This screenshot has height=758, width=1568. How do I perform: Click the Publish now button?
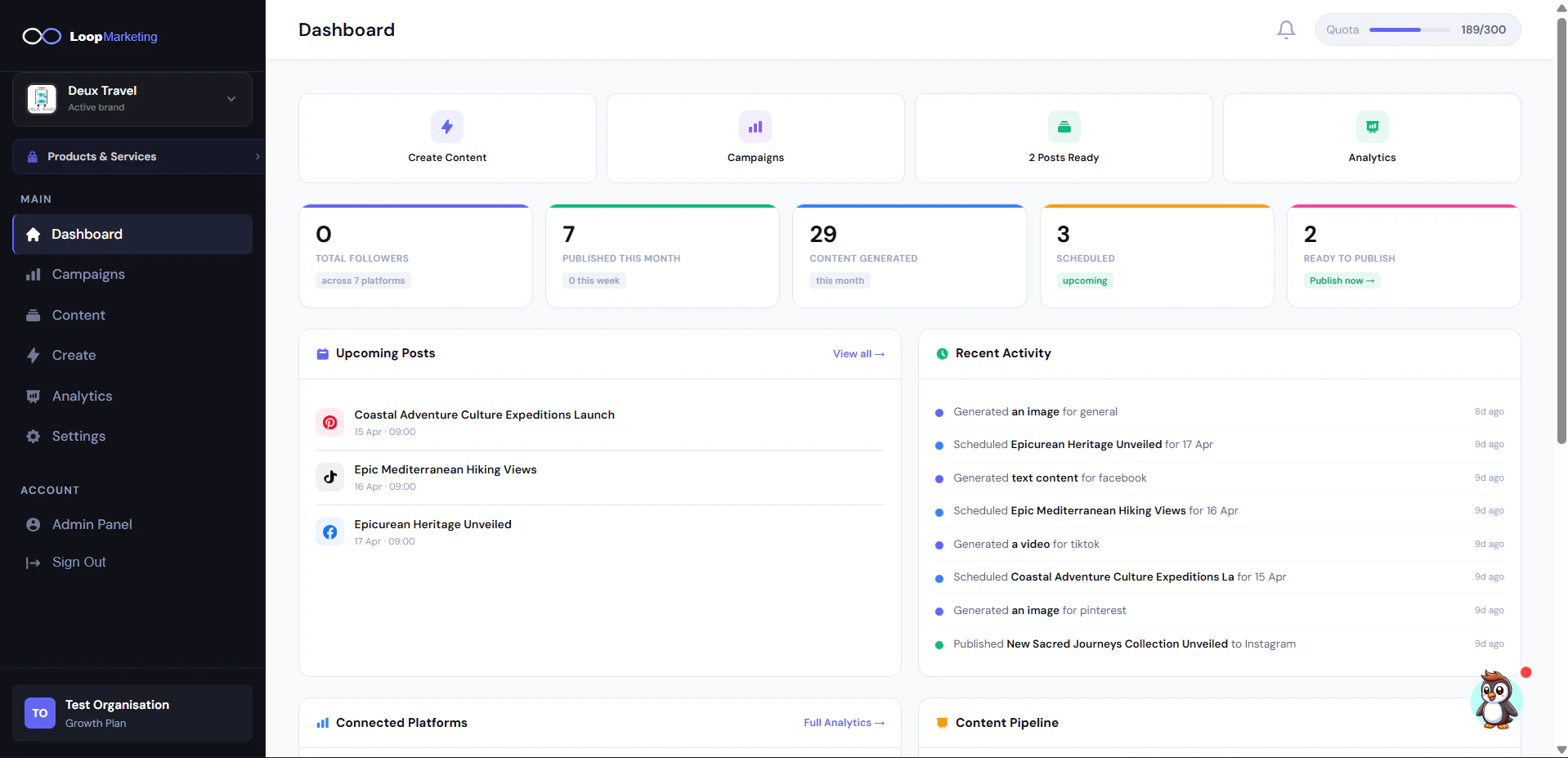1342,280
